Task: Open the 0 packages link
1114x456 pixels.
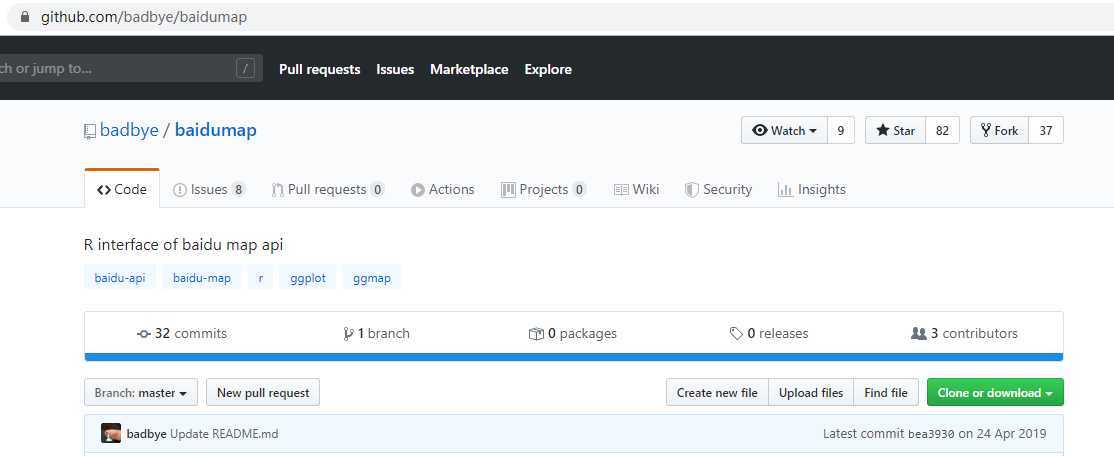Action: pos(573,333)
